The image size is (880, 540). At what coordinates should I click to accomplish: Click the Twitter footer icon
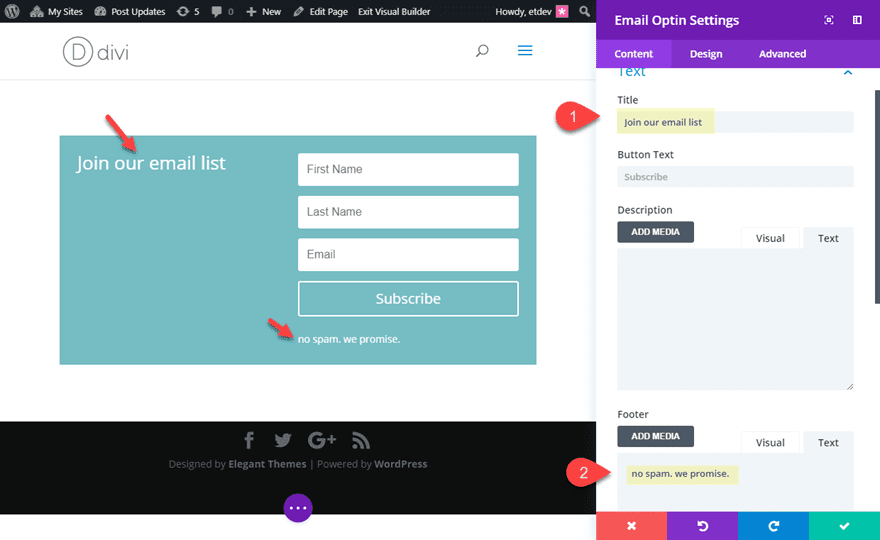[x=283, y=440]
